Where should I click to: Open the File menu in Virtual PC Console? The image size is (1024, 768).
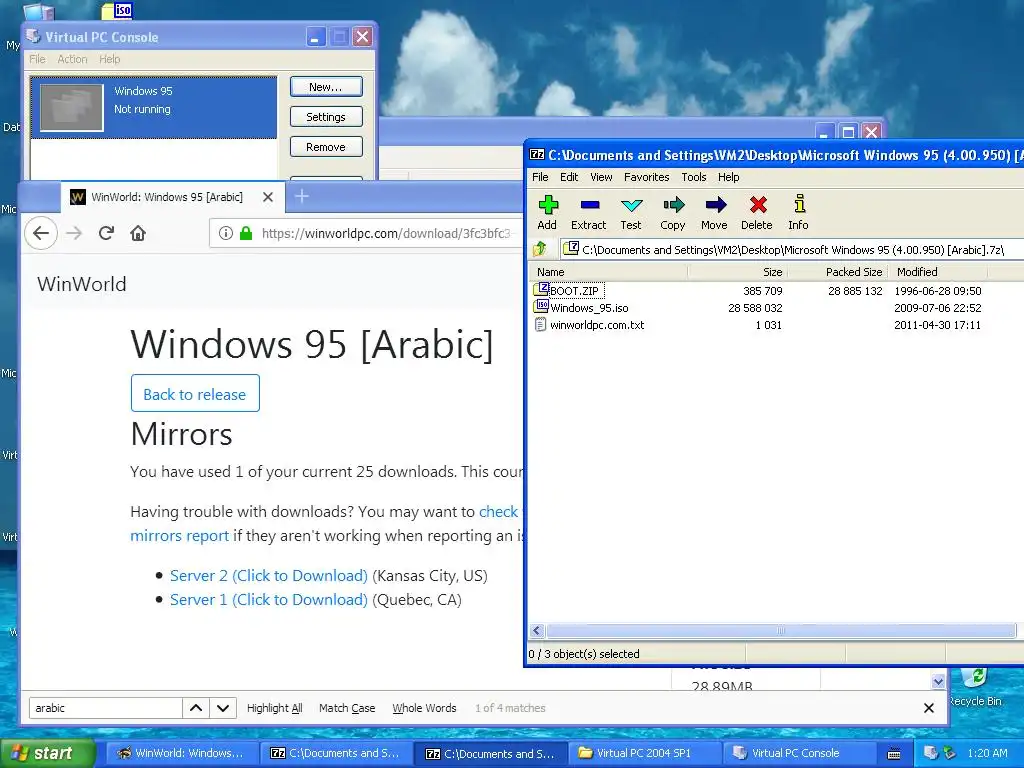click(37, 59)
